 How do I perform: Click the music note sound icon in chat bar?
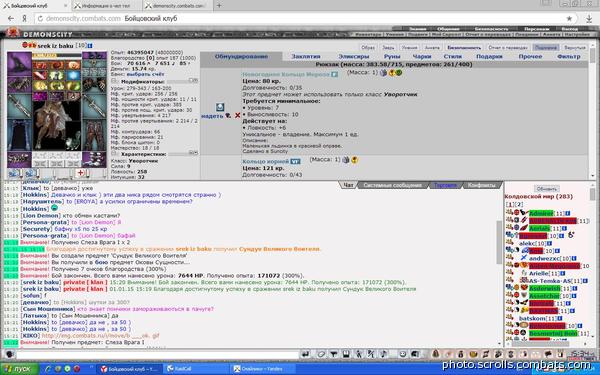coord(383,354)
